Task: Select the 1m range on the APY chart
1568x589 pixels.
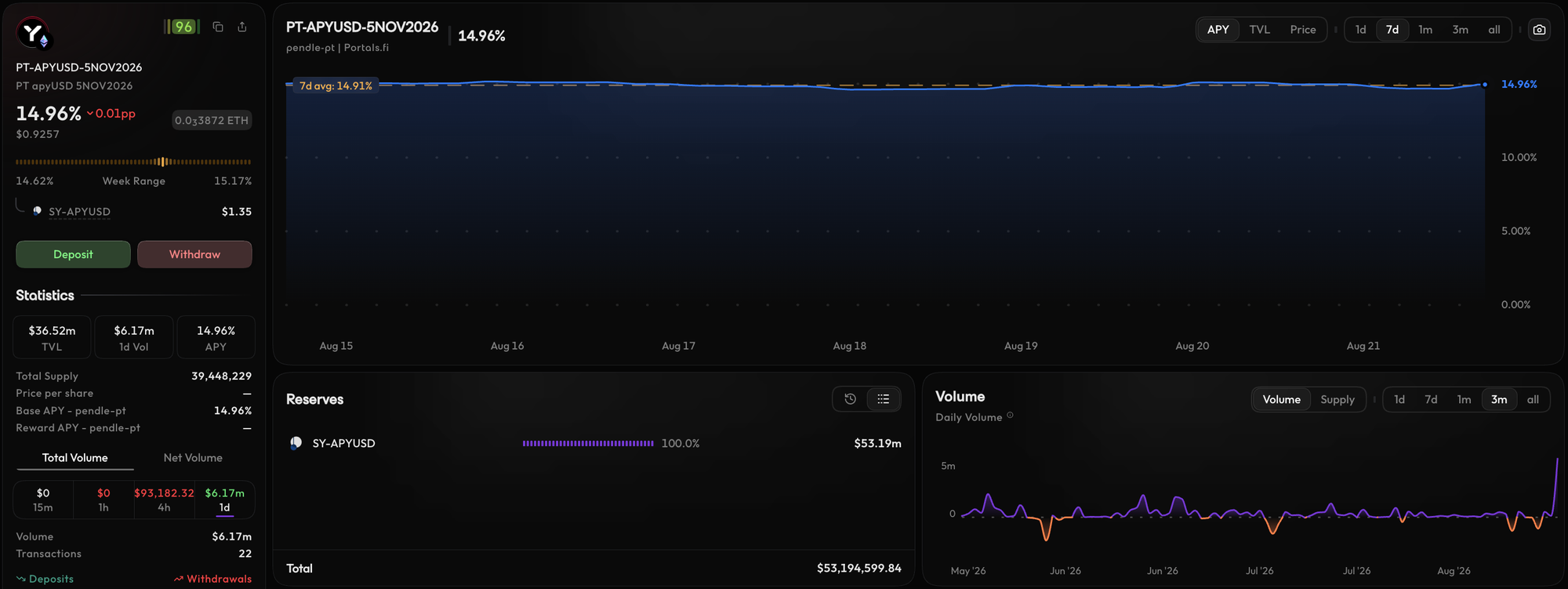Action: (1425, 30)
